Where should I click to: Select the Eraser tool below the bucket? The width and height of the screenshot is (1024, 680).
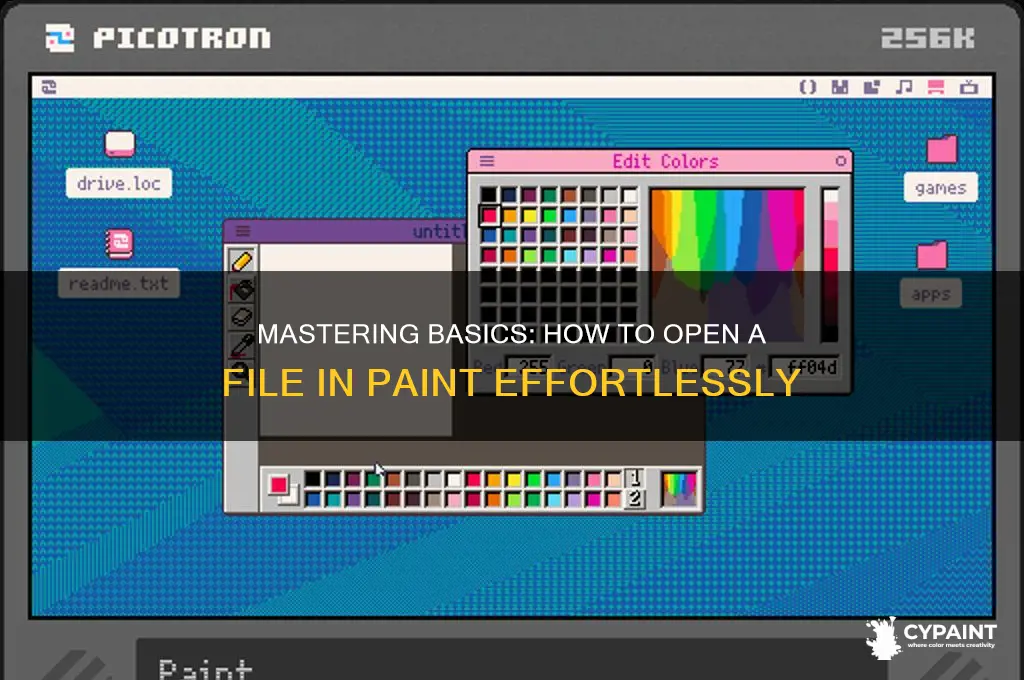242,317
